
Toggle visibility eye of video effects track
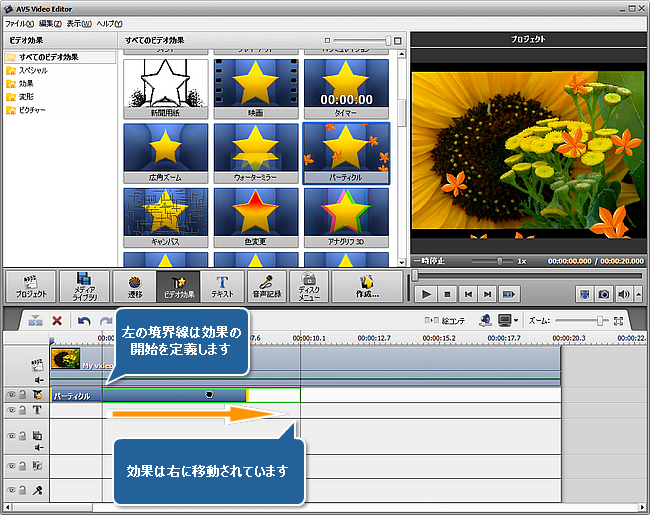[12, 396]
